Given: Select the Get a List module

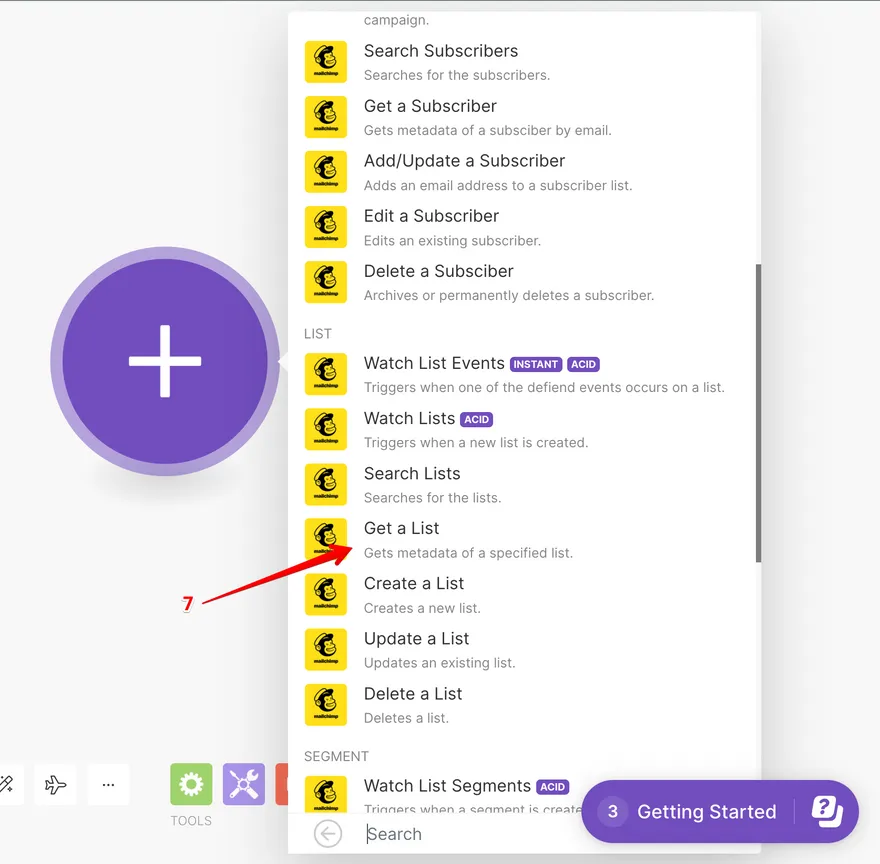Looking at the screenshot, I should pos(402,529).
